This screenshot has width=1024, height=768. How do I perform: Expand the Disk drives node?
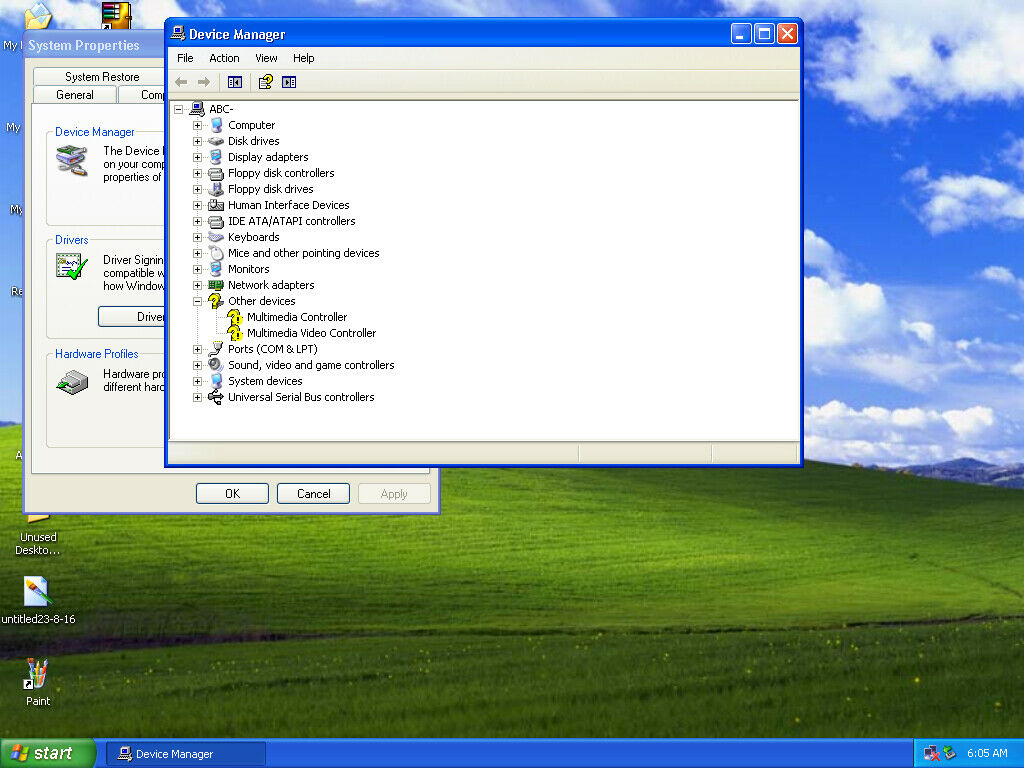pos(197,141)
